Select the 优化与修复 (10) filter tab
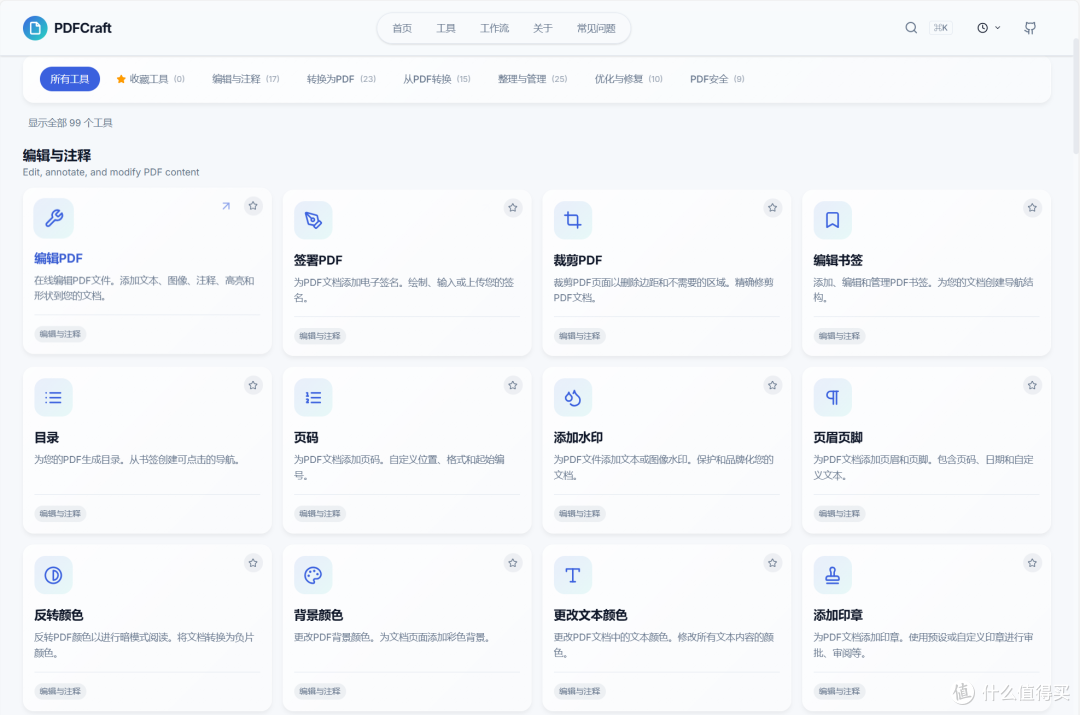This screenshot has width=1080, height=715. [629, 79]
